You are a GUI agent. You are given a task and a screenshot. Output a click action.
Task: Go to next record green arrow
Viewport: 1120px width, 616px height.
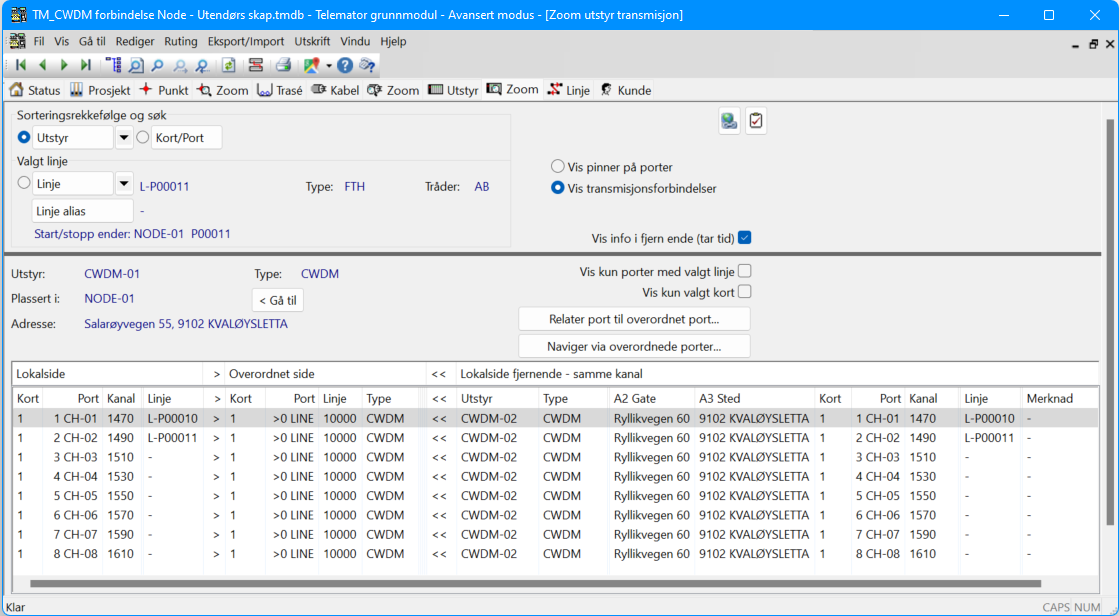pyautogui.click(x=64, y=65)
